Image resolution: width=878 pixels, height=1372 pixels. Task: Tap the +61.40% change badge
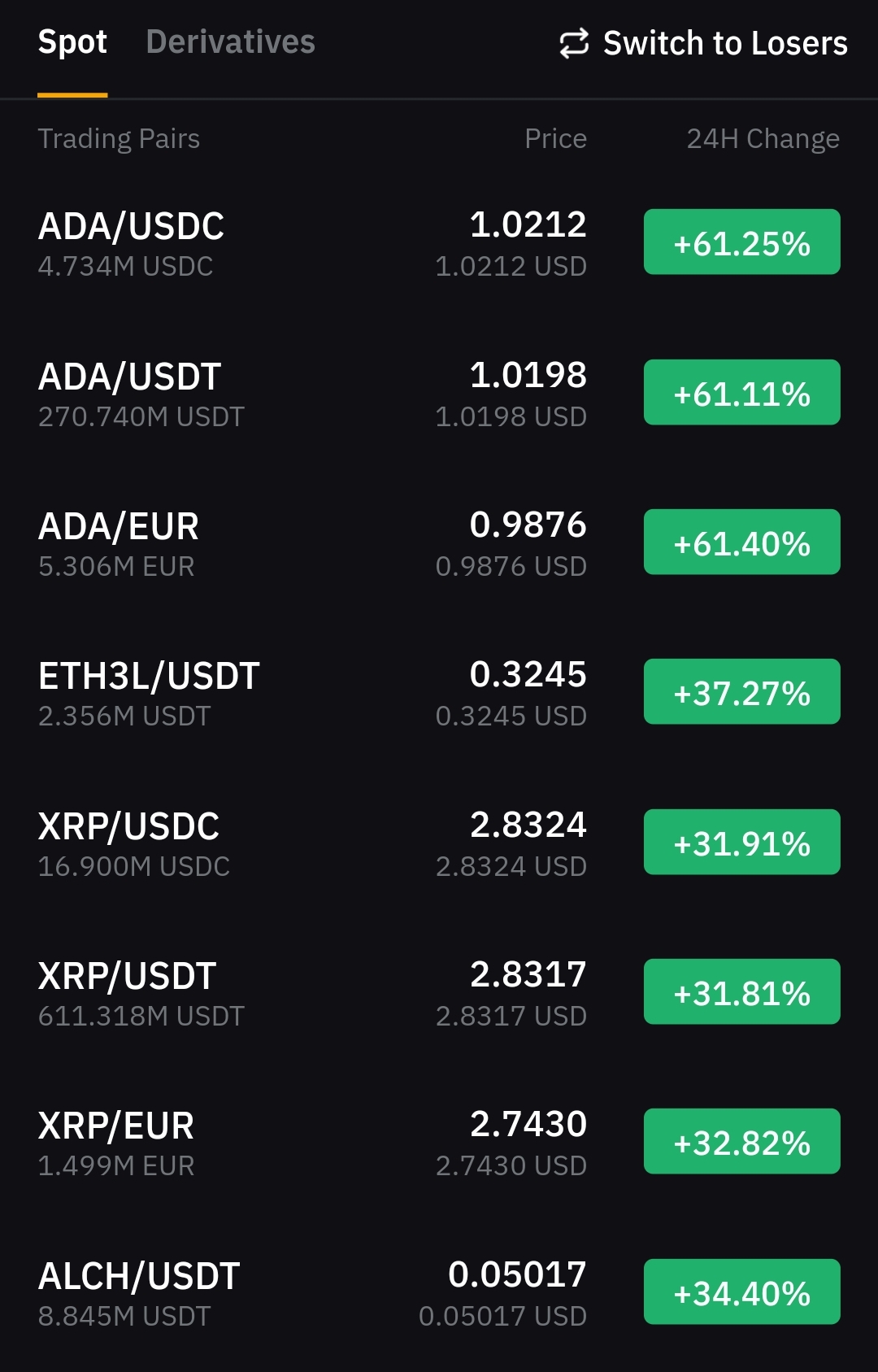point(741,542)
